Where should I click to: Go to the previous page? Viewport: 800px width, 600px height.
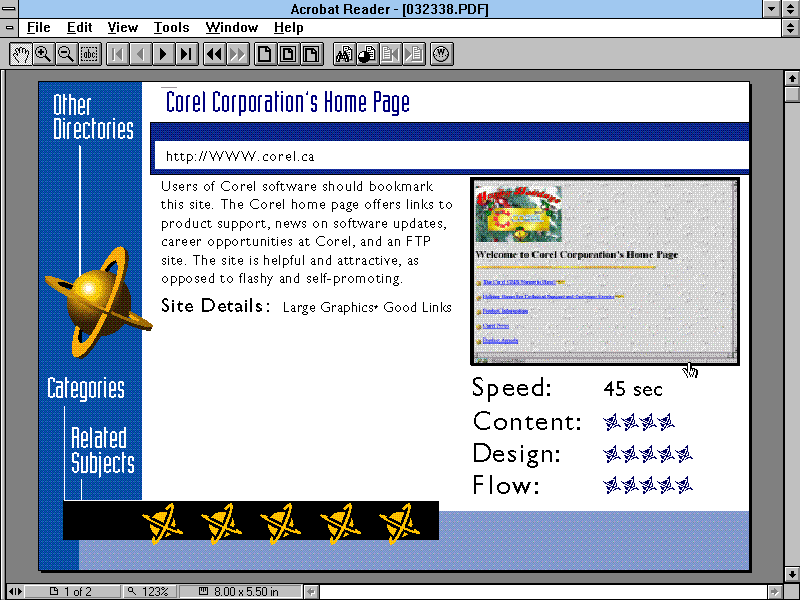[x=140, y=54]
